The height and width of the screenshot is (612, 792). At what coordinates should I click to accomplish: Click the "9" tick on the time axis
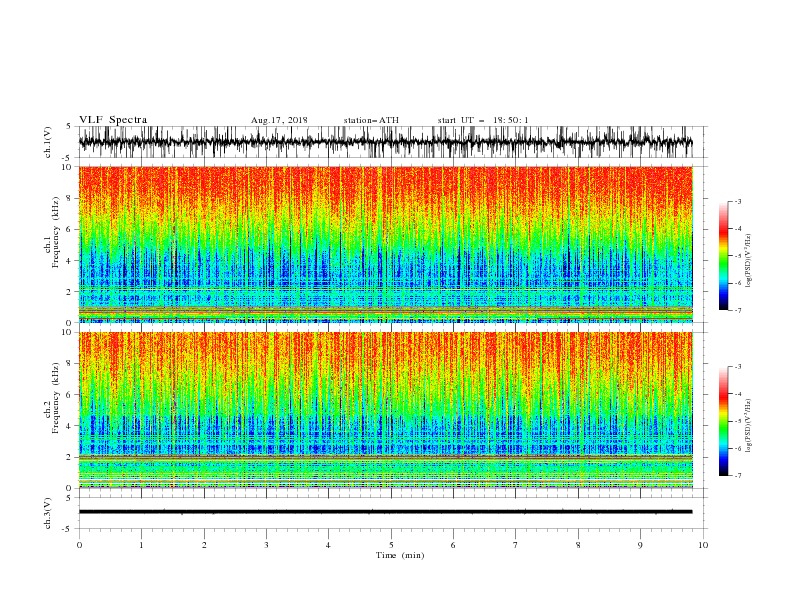[640, 545]
